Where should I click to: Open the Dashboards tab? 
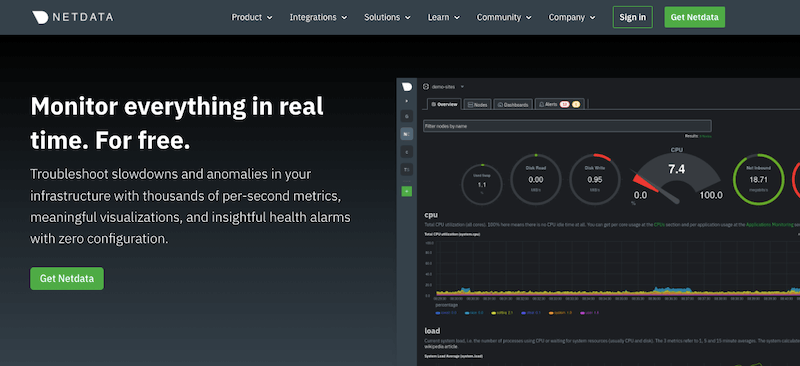(513, 104)
